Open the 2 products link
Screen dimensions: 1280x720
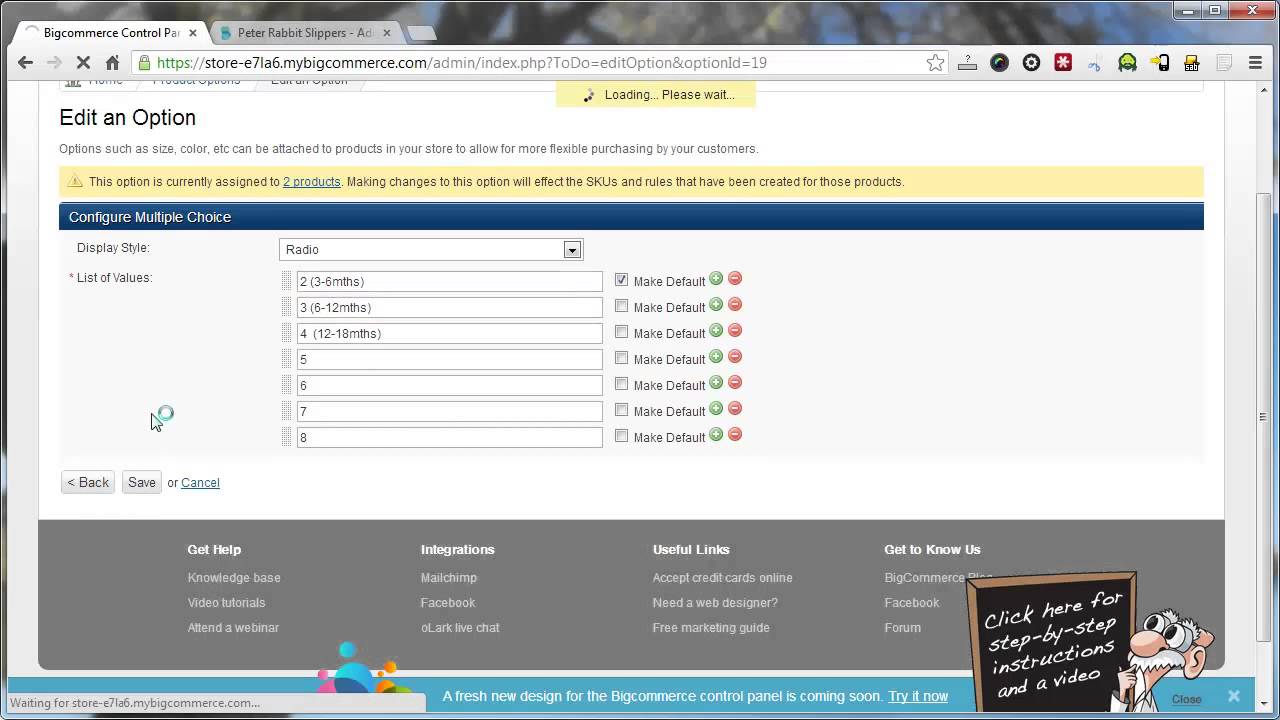311,181
